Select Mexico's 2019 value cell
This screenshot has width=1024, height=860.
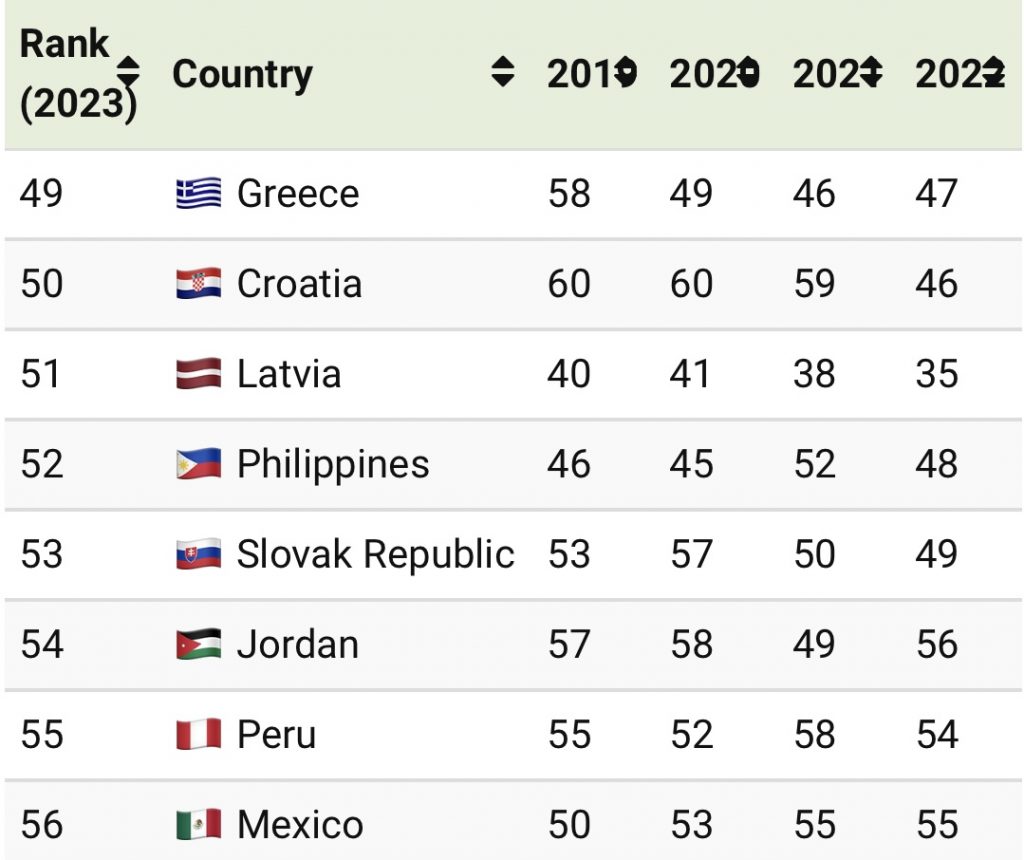pyautogui.click(x=568, y=825)
